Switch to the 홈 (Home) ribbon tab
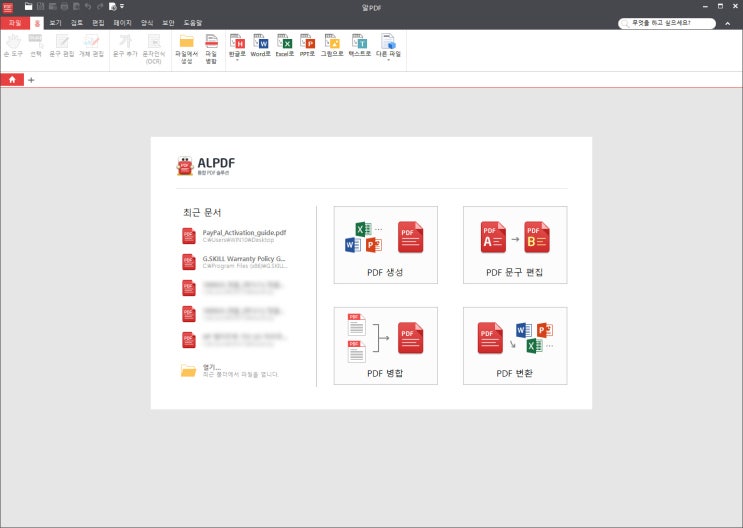The image size is (743, 528). point(37,23)
